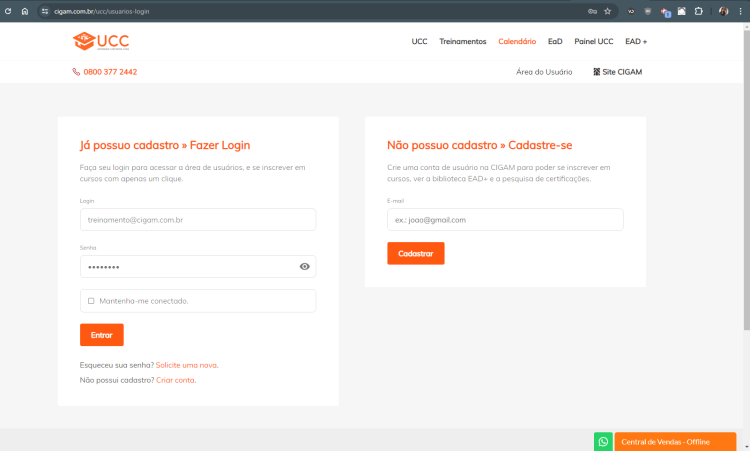This screenshot has width=750, height=451.
Task: Call the 0800 377 2442 link
Action: 110,72
